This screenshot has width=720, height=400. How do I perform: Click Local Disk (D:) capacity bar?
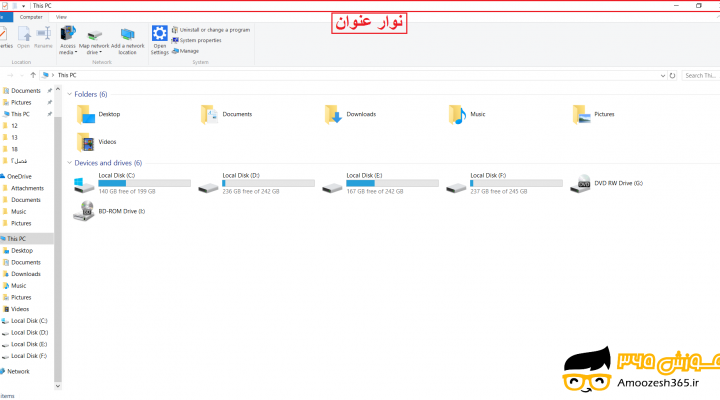[x=269, y=183]
